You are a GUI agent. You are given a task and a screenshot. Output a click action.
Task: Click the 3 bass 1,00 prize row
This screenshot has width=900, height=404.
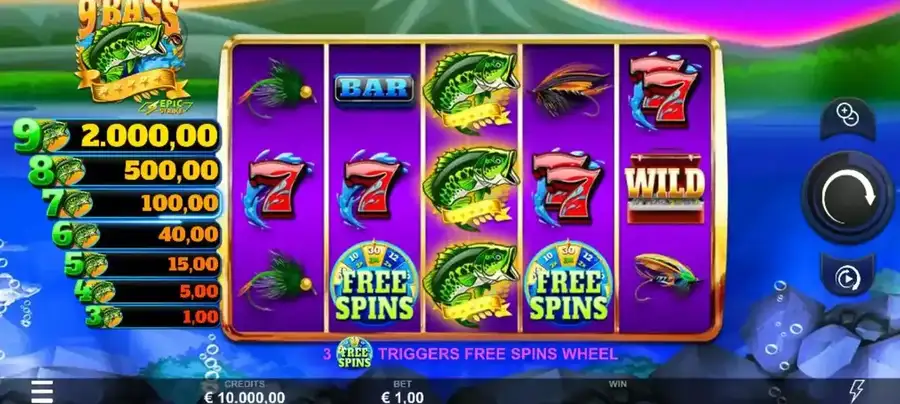[153, 316]
